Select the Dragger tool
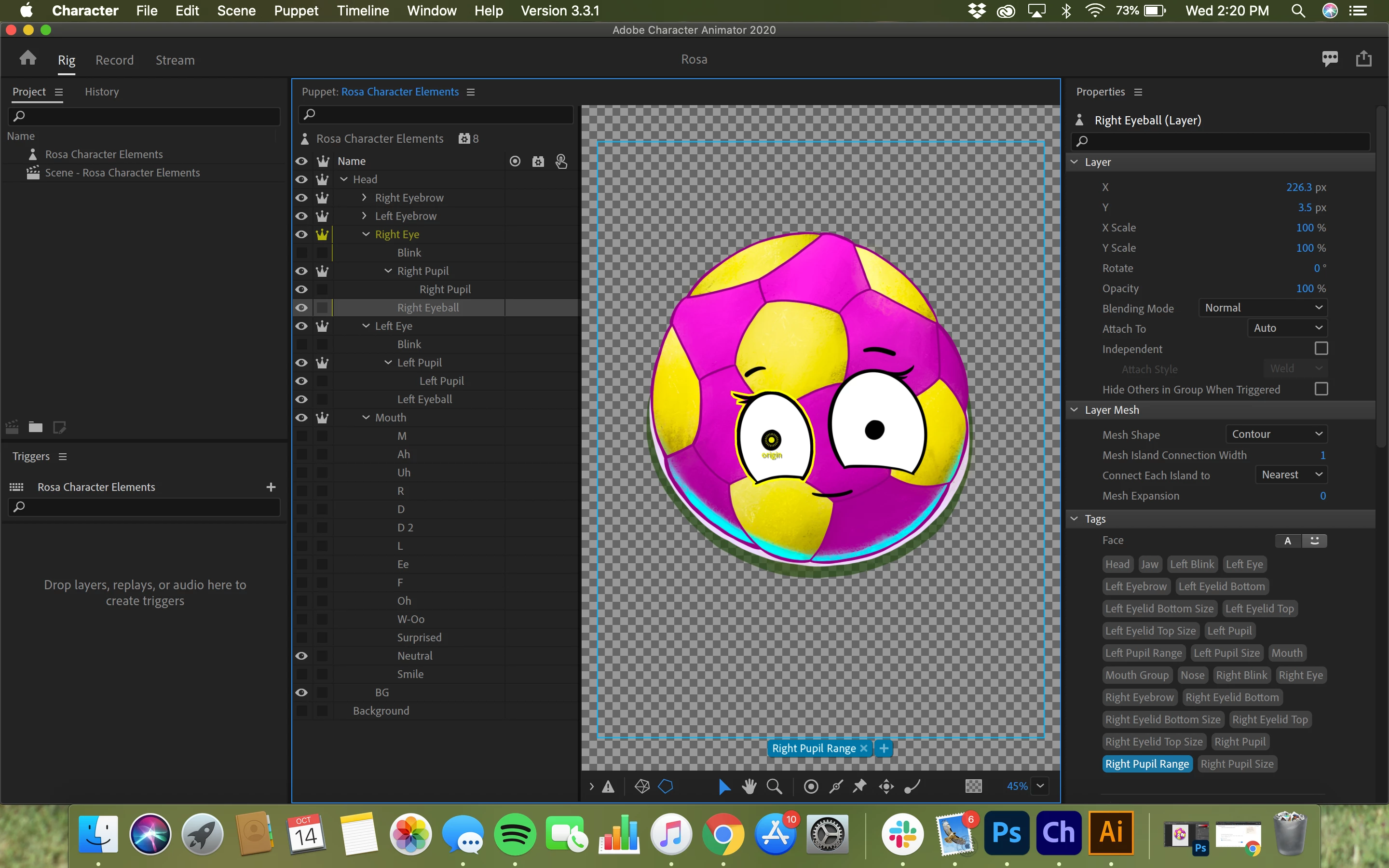 coord(886,786)
